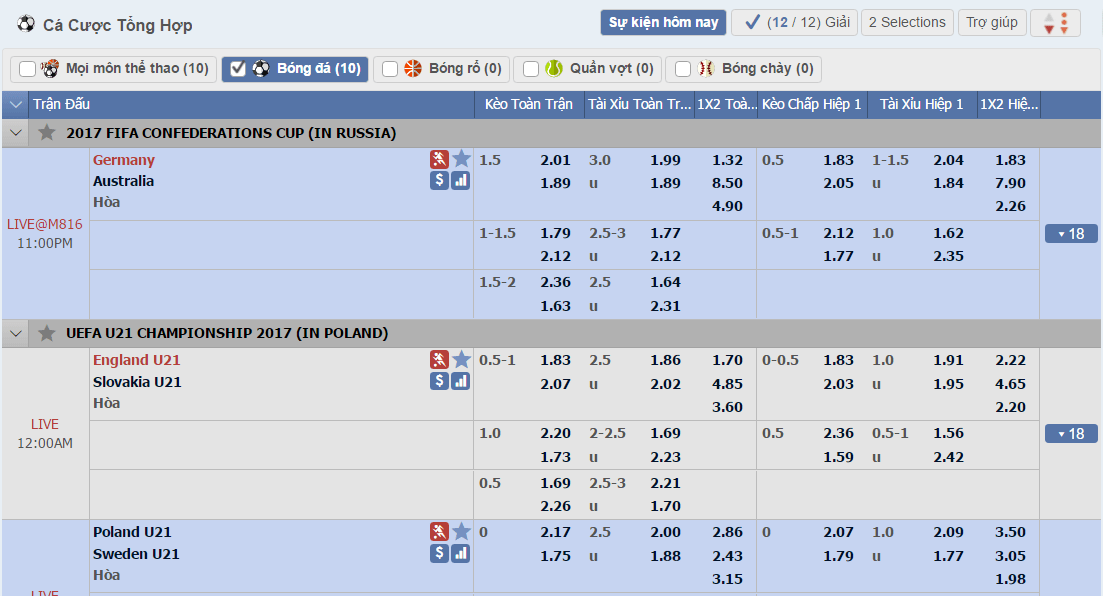Viewport: 1103px width, 596px height.
Task: Bet Sweden U21 first-half 1X2 at 3.05
Action: pos(1010,556)
